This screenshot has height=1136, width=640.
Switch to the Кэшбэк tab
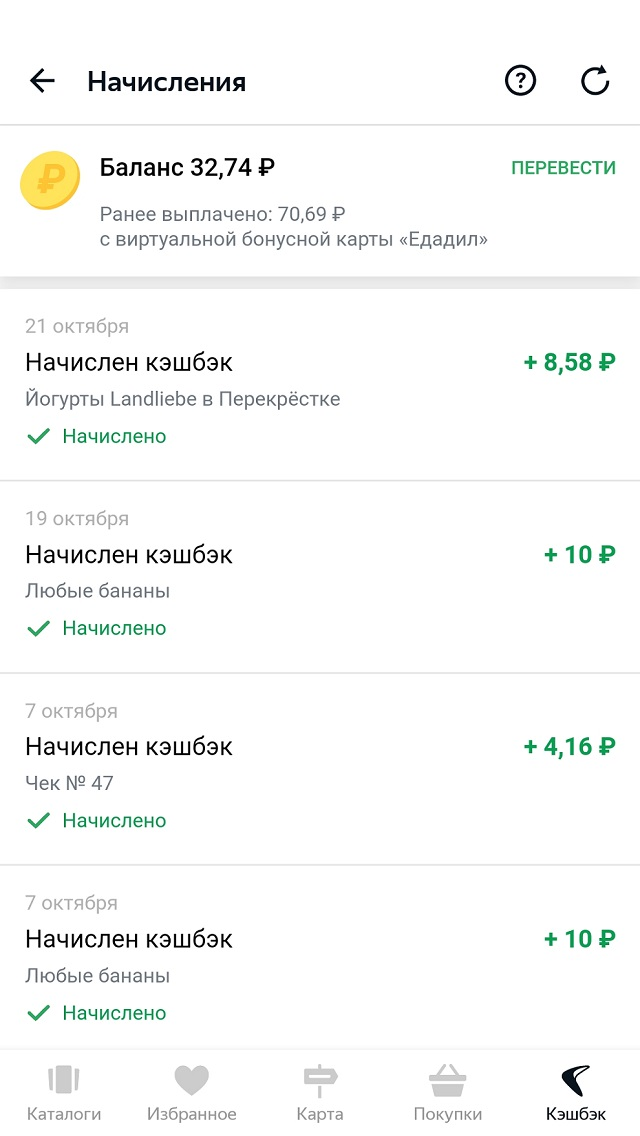pos(576,1095)
